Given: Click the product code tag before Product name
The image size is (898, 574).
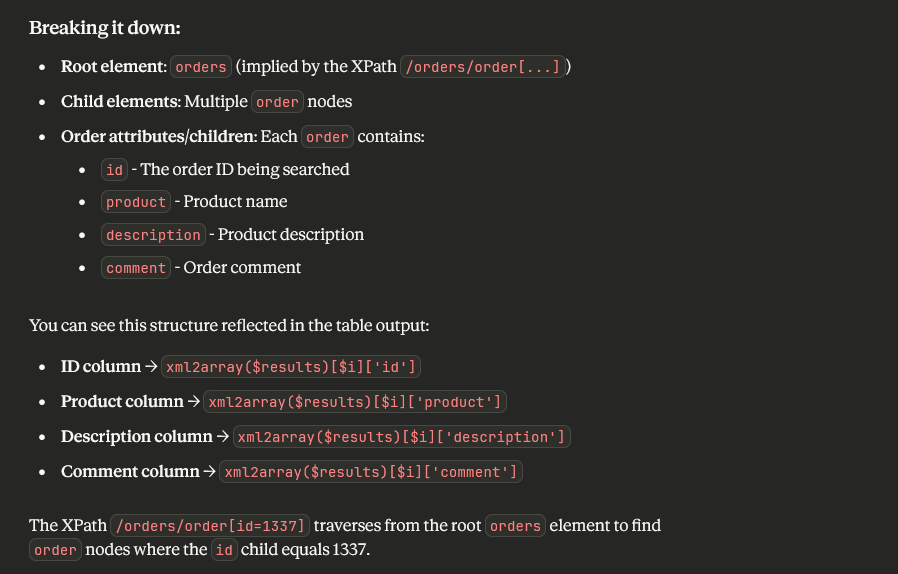Looking at the screenshot, I should pyautogui.click(x=136, y=202).
